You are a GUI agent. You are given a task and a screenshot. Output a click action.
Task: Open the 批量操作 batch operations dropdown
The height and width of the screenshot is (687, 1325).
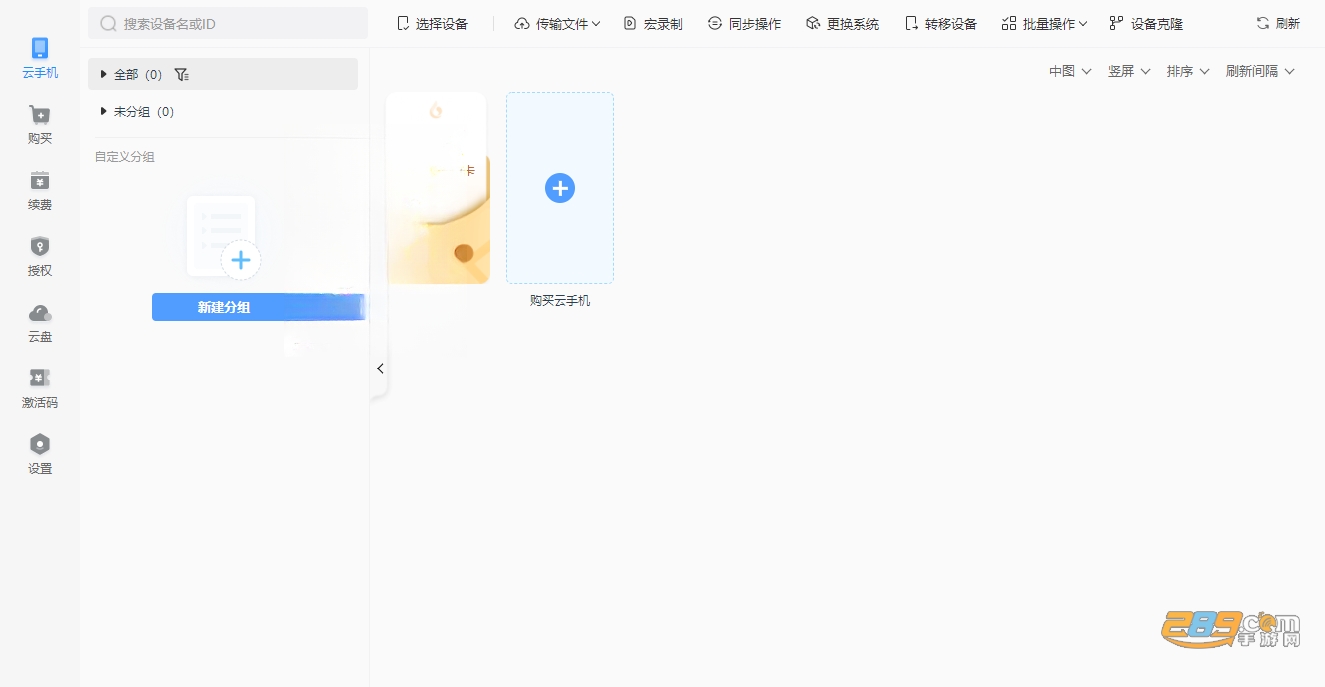1044,23
